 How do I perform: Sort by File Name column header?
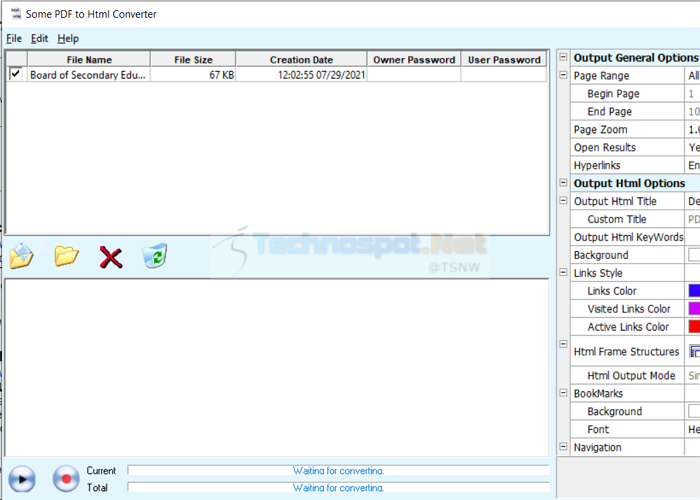coord(89,59)
